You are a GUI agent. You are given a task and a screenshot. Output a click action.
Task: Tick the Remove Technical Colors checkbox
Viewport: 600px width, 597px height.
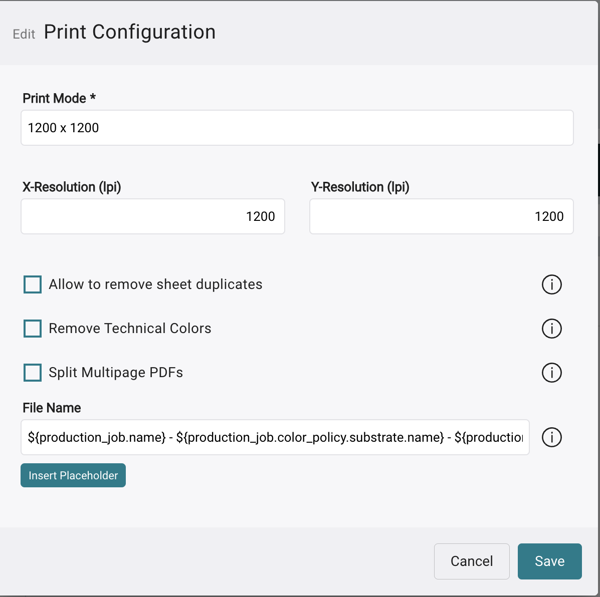click(33, 329)
